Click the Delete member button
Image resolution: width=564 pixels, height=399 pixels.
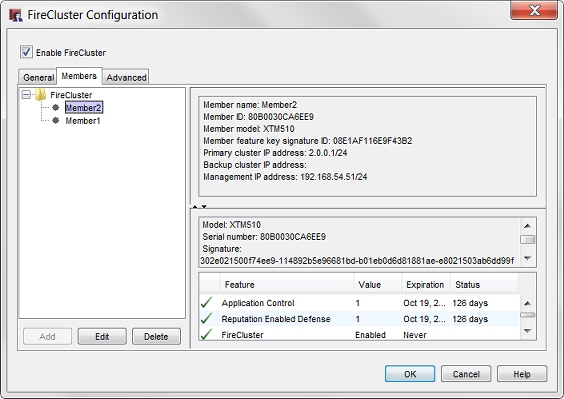coord(156,336)
